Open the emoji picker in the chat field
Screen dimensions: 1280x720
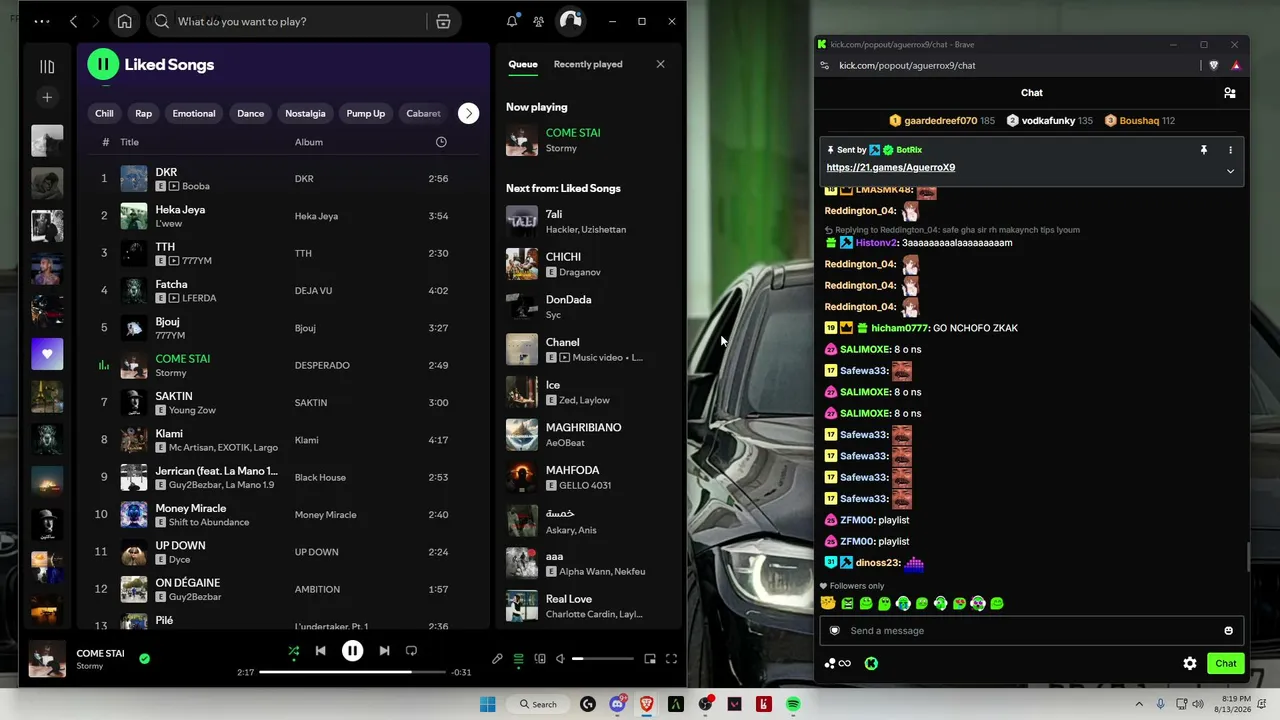click(1228, 631)
